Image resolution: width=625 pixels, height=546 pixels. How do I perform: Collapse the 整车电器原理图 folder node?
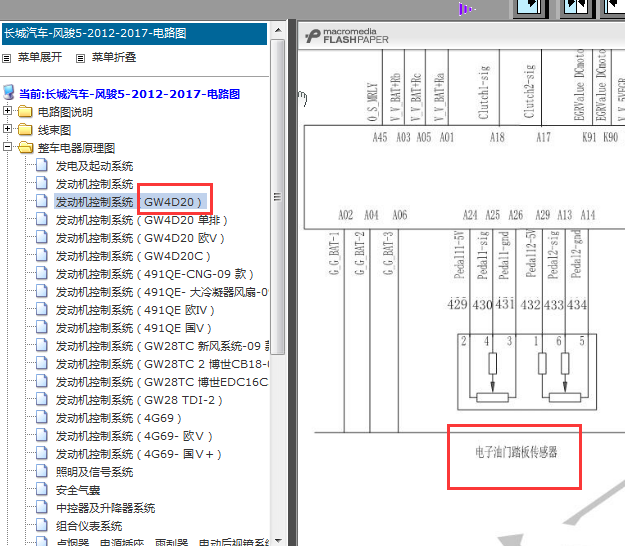(x=7, y=146)
